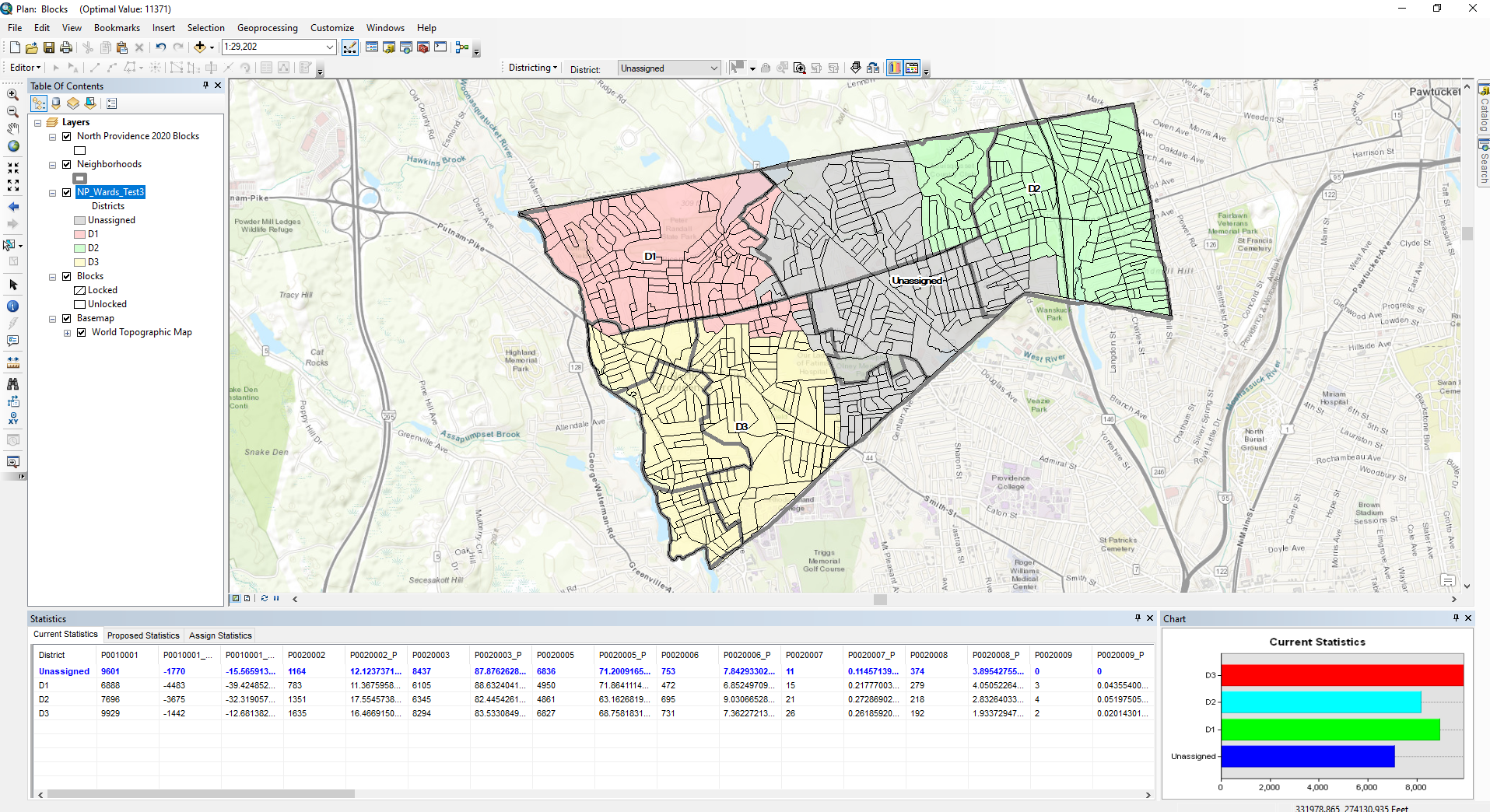1490x812 pixels.
Task: Close the Table Of Contents panel
Action: coord(218,86)
